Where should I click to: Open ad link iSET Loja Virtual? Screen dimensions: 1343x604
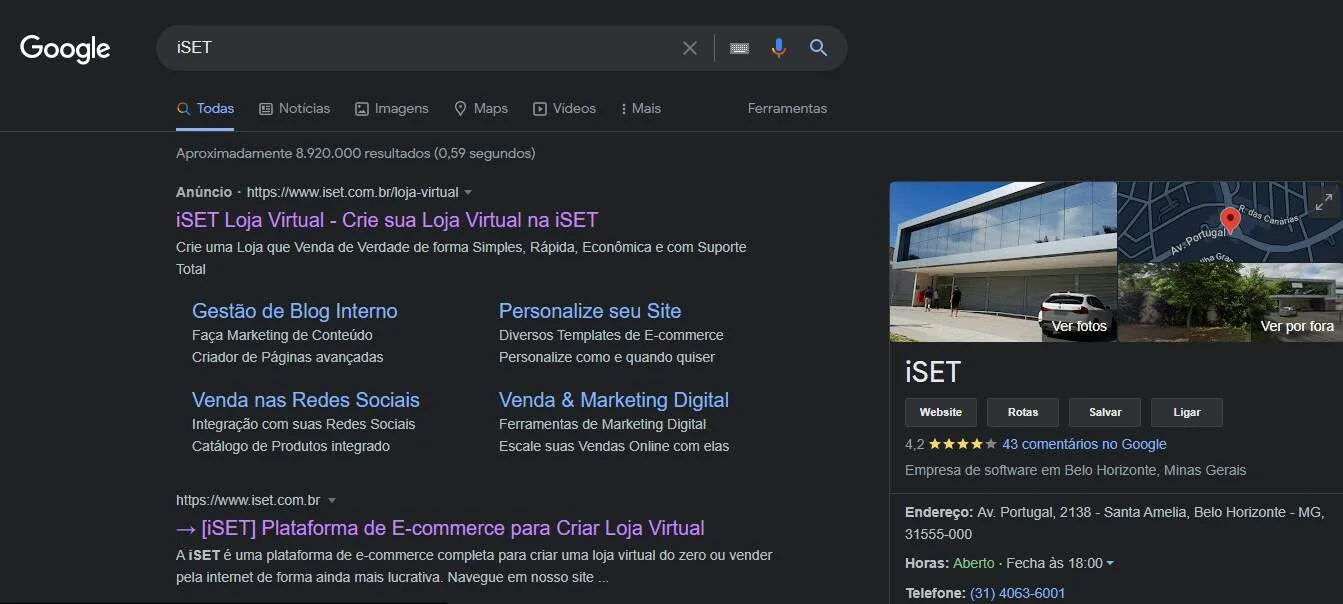click(x=387, y=220)
